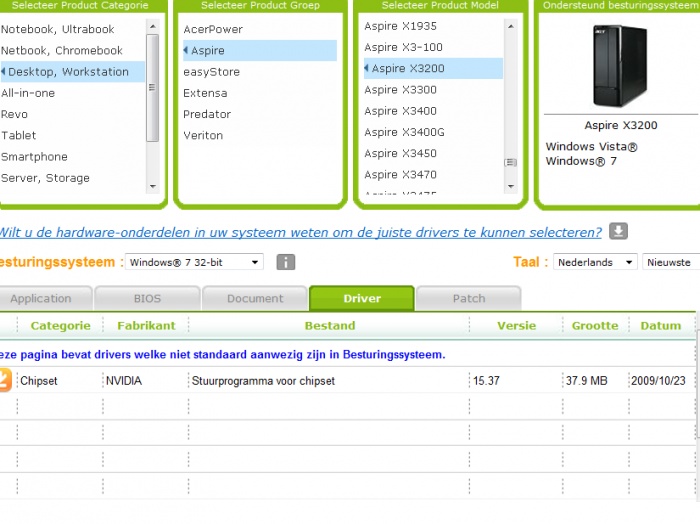Viewport: 700px width, 524px height.
Task: Click the gray download icon beside hardware link
Action: tap(618, 231)
